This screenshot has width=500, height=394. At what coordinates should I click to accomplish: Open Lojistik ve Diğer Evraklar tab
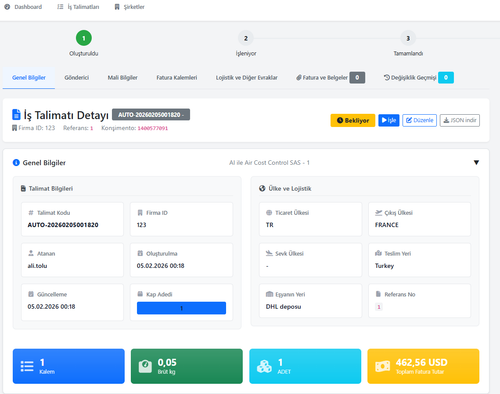pos(246,78)
